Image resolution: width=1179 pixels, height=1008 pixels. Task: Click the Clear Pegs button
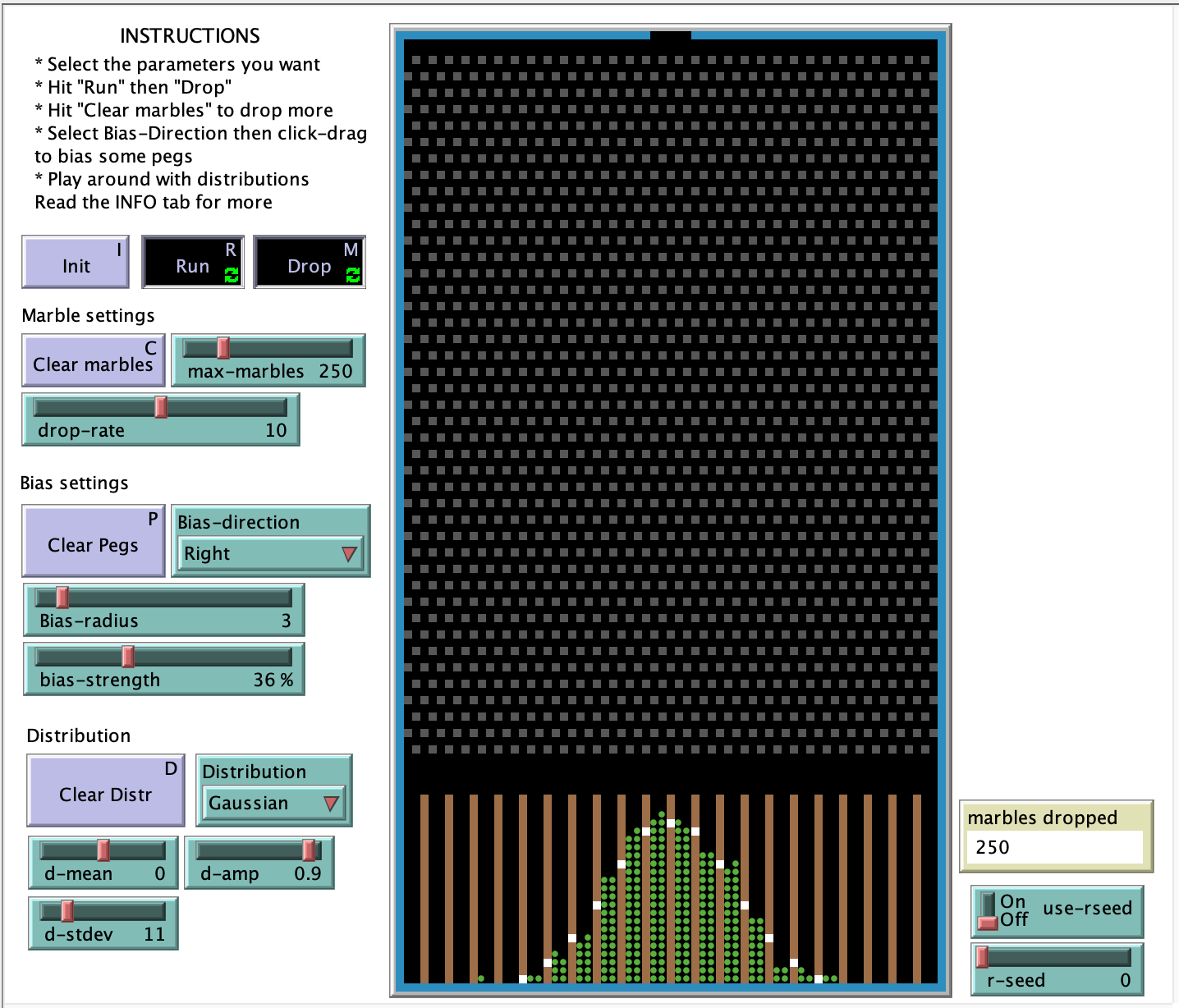pos(94,542)
